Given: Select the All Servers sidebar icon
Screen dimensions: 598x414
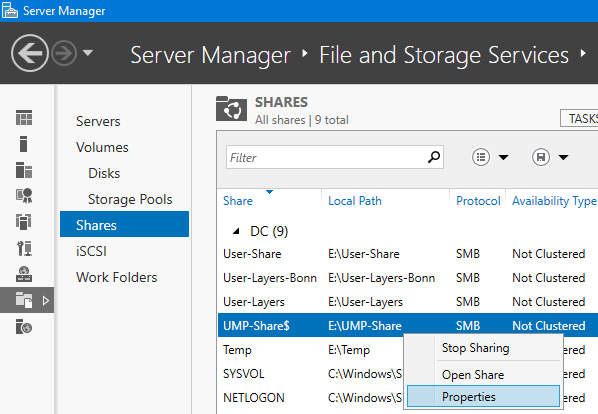Looking at the screenshot, I should 24,170.
